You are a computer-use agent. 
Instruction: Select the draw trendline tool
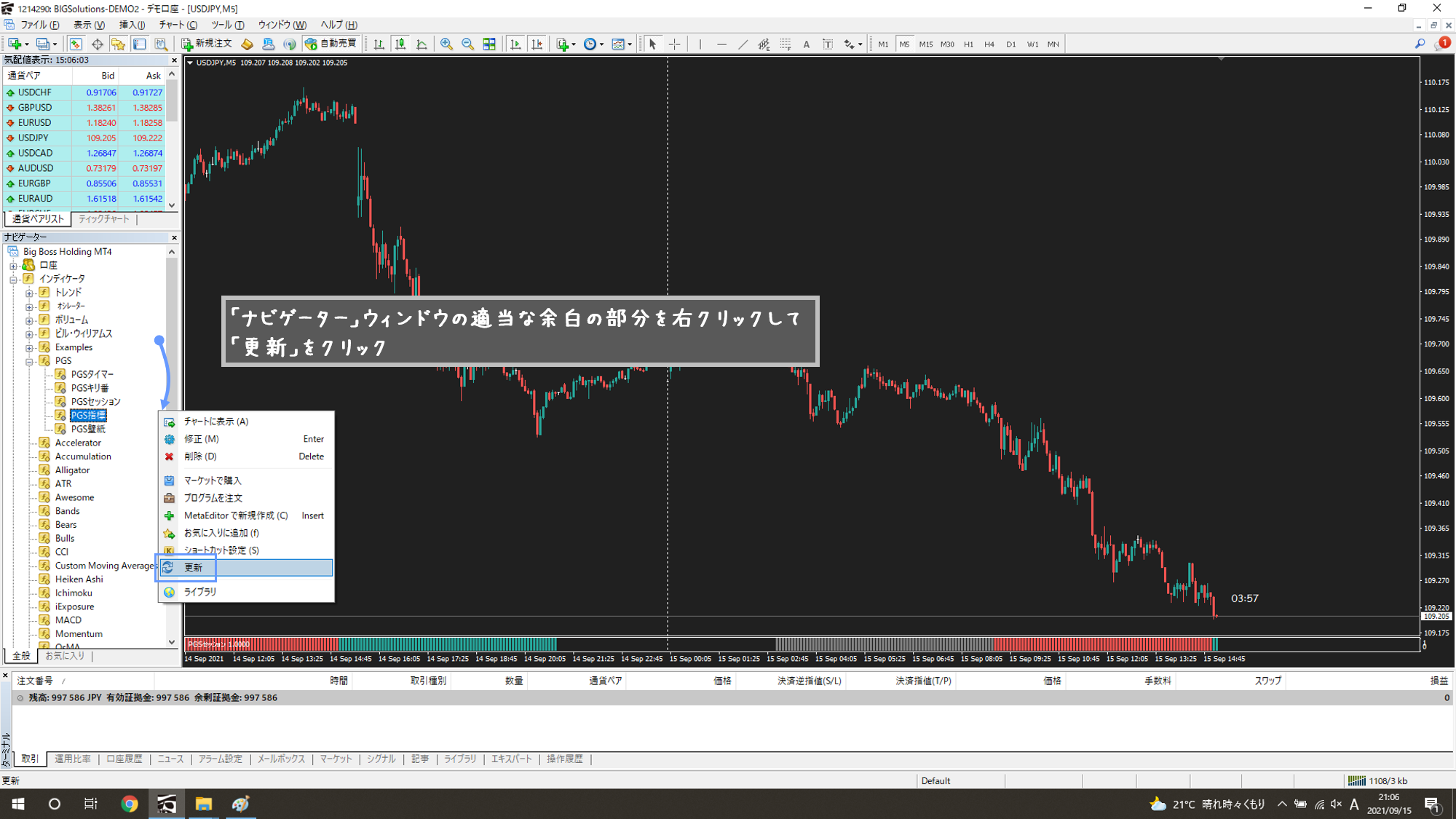click(x=743, y=44)
